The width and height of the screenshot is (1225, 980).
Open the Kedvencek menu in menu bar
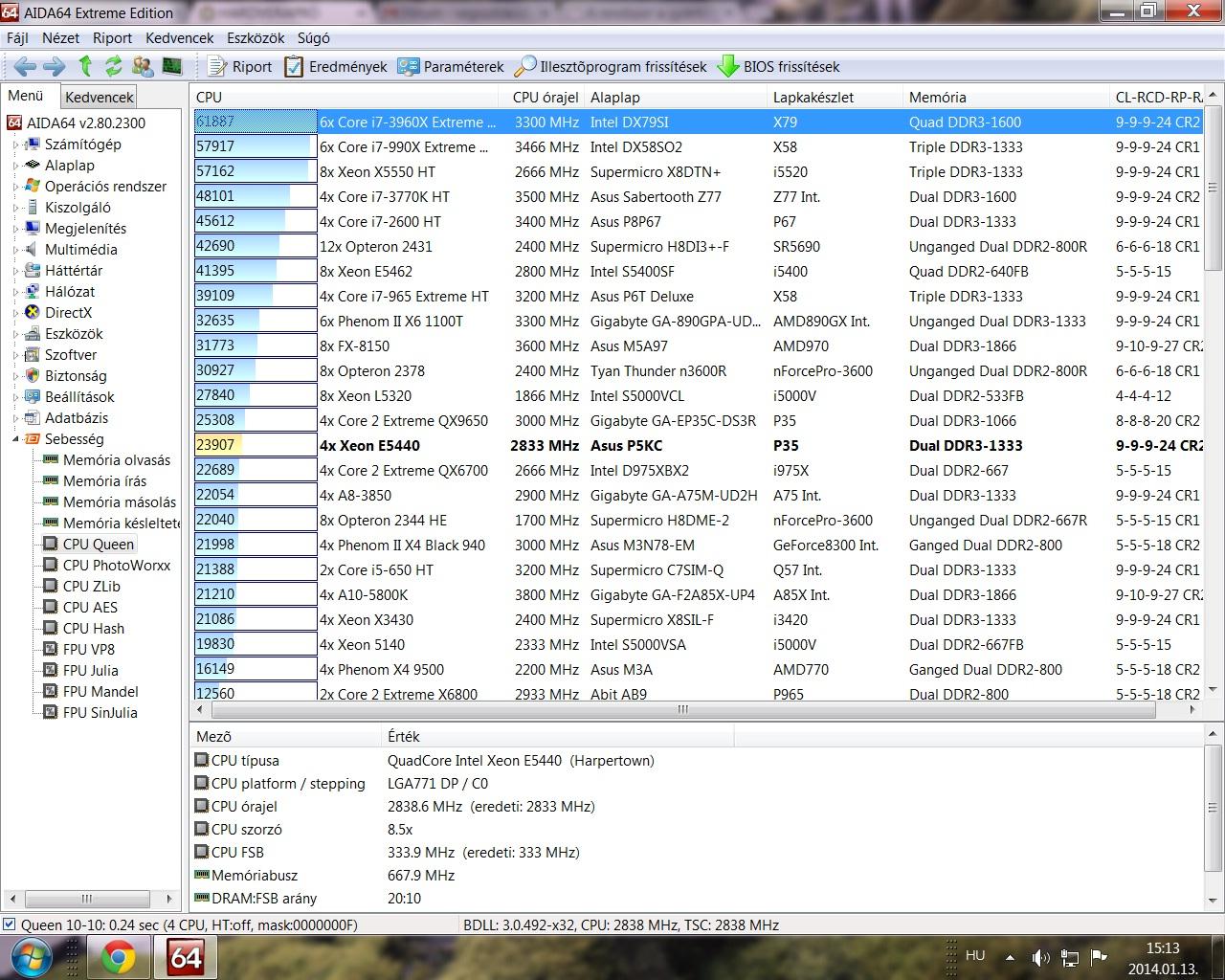point(179,38)
